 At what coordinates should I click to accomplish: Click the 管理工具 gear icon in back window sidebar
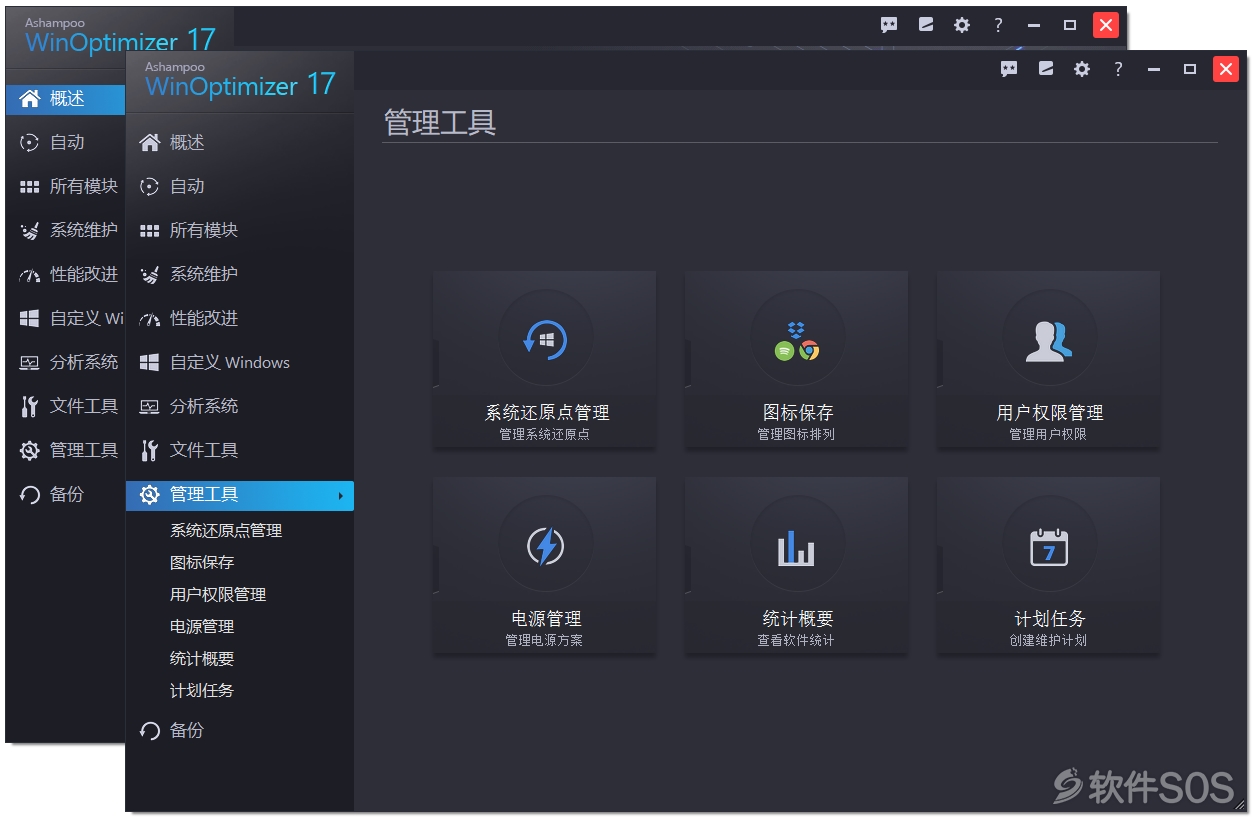(x=30, y=451)
